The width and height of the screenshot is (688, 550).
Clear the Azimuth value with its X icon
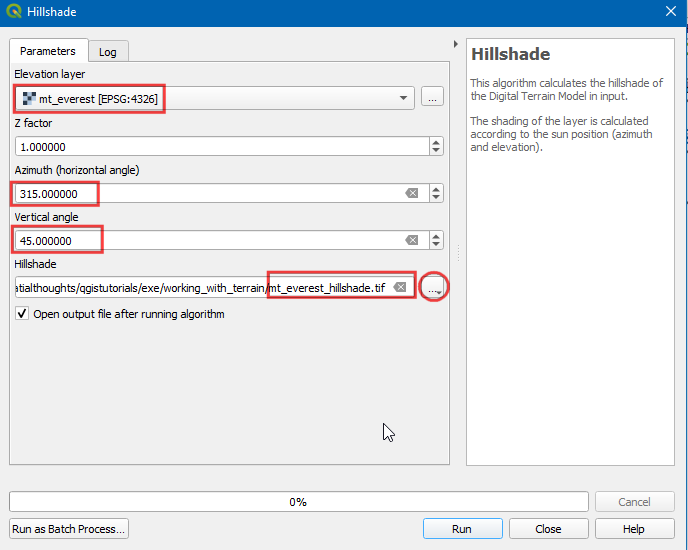(x=412, y=193)
